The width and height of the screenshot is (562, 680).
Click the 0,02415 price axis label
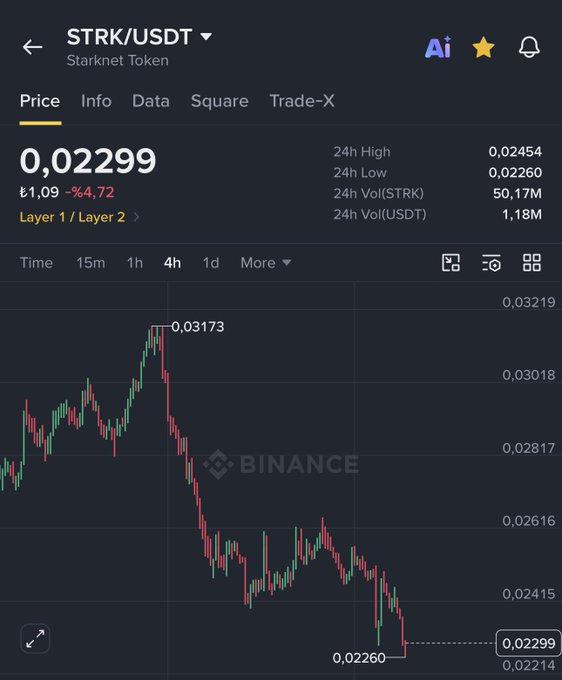pyautogui.click(x=529, y=594)
